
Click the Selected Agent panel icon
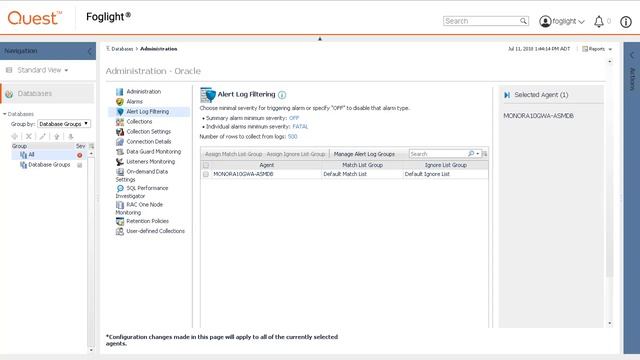click(507, 95)
